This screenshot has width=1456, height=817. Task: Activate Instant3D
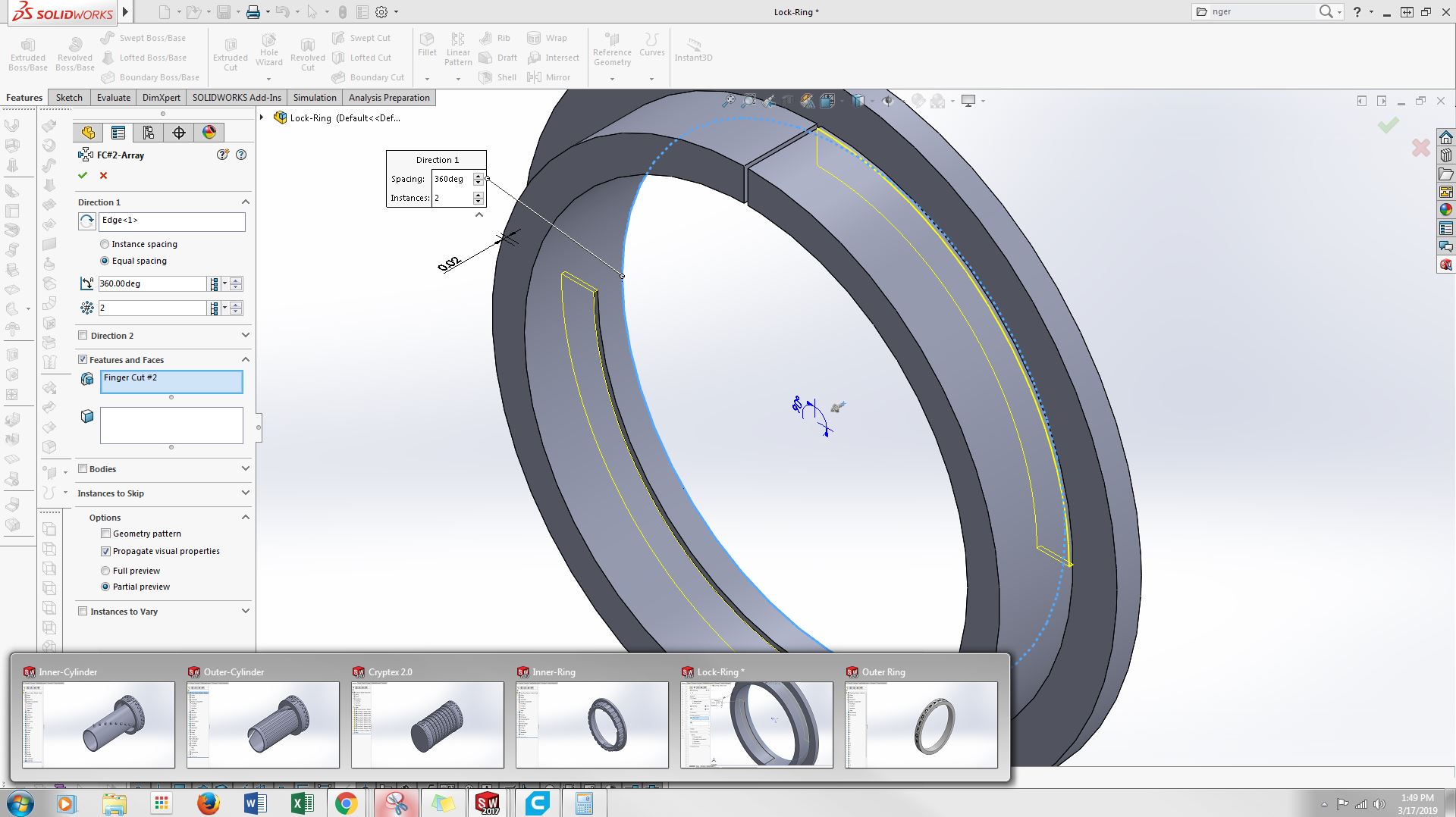click(x=693, y=50)
